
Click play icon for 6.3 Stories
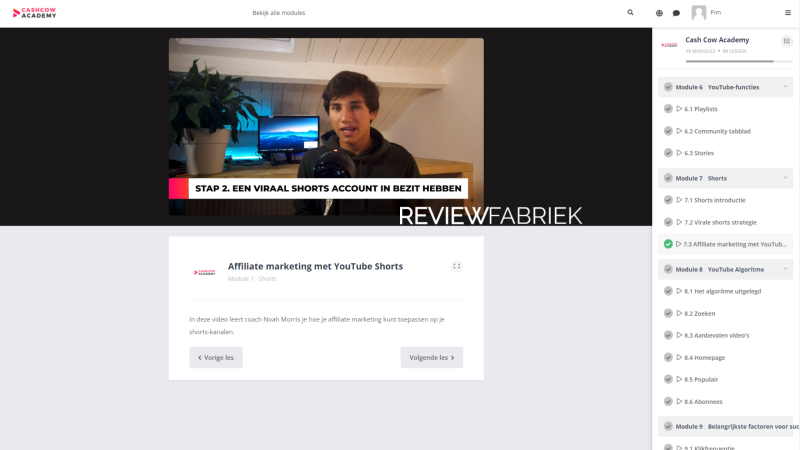pos(679,153)
